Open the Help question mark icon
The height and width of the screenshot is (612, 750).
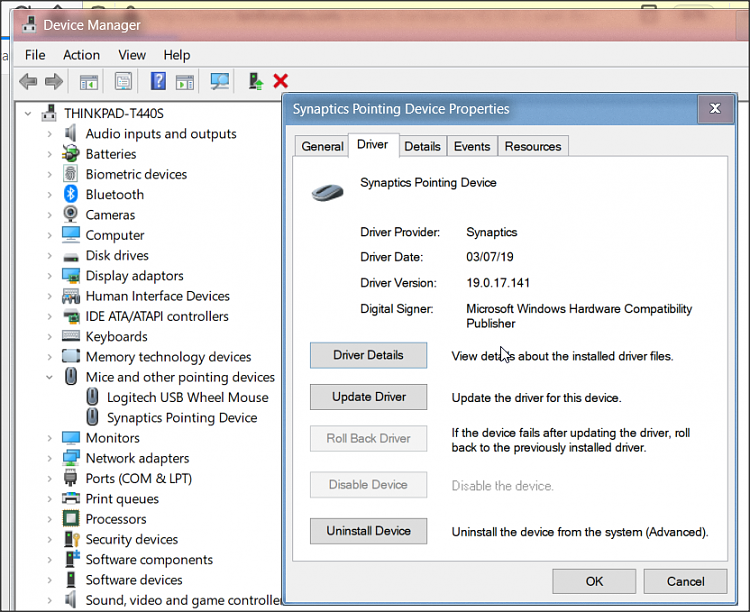[x=158, y=81]
